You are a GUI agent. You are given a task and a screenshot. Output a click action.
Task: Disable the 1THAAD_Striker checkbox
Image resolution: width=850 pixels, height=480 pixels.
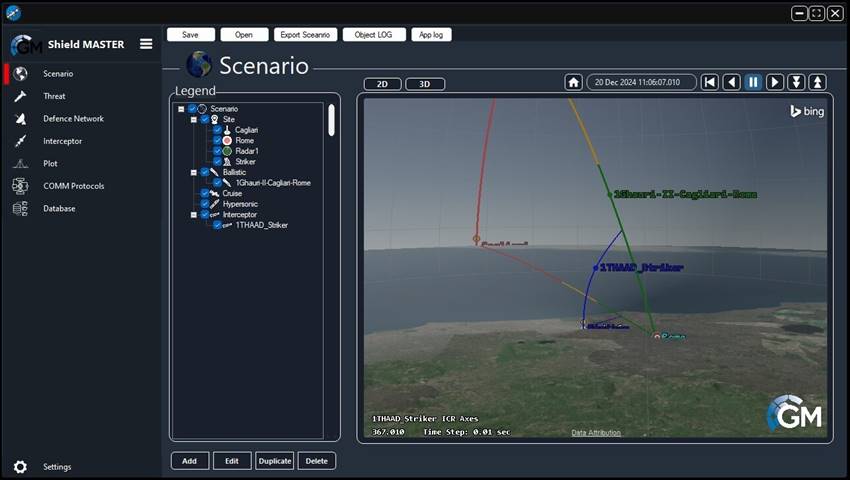pyautogui.click(x=217, y=225)
